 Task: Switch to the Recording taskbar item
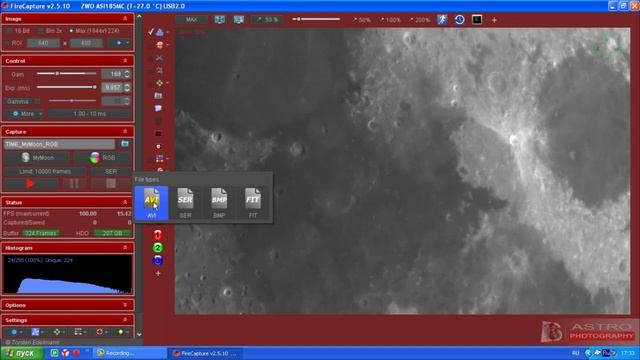tap(129, 353)
